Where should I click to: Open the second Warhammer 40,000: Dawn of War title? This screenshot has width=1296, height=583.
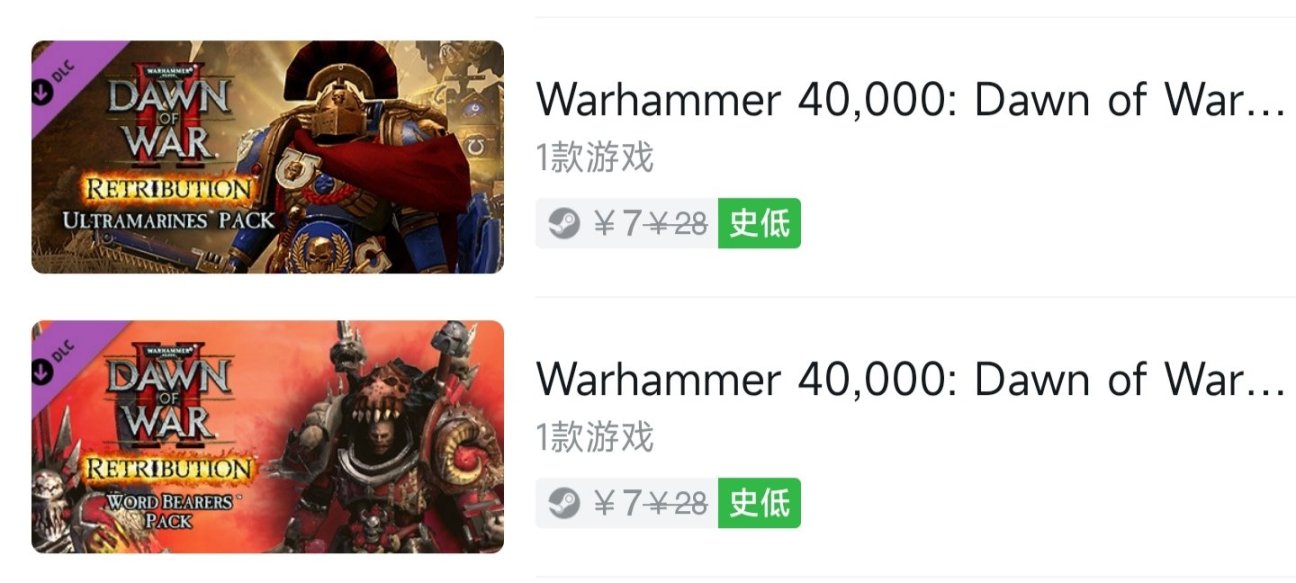tap(911, 380)
